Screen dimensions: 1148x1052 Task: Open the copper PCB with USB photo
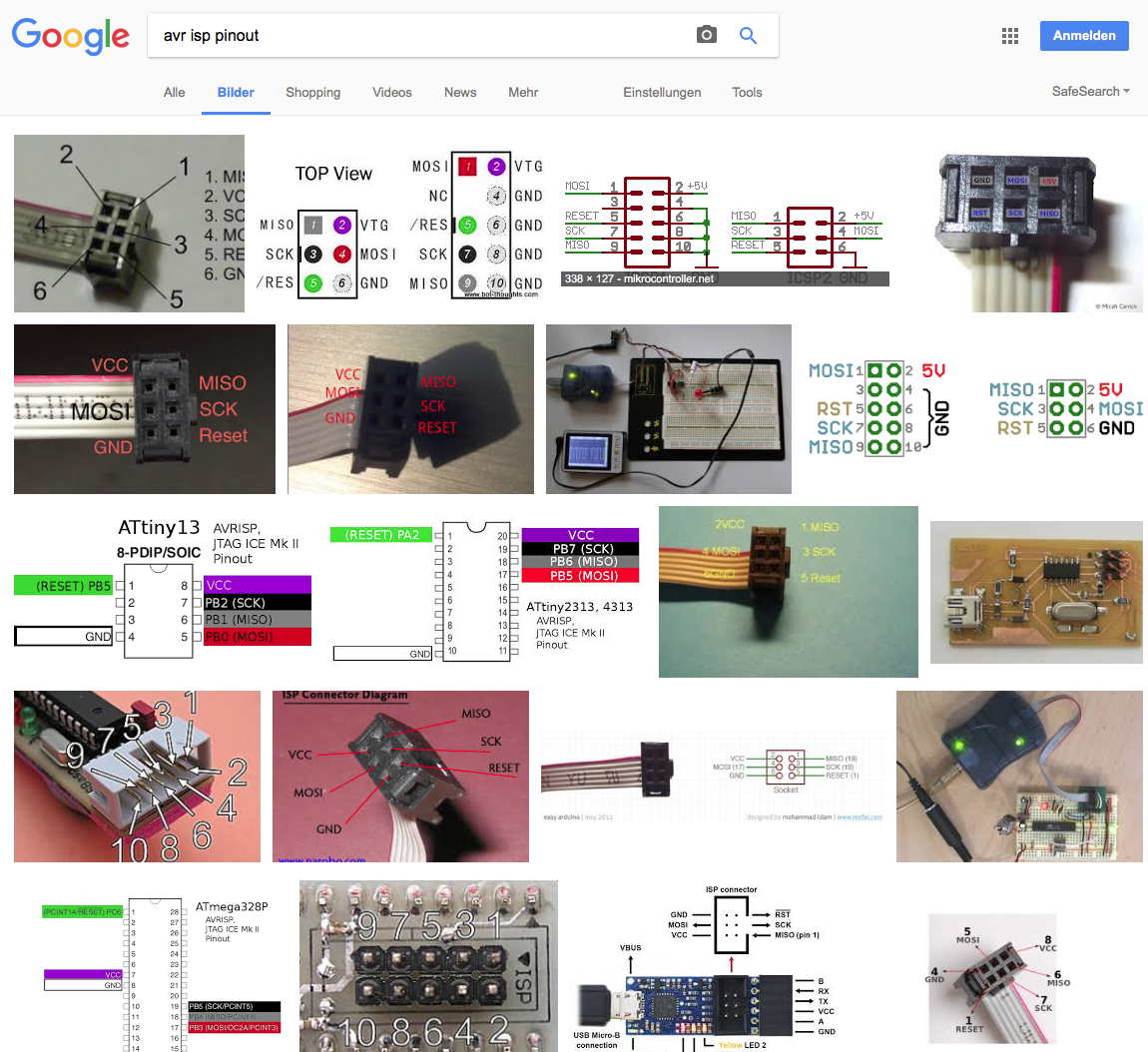(x=1036, y=592)
